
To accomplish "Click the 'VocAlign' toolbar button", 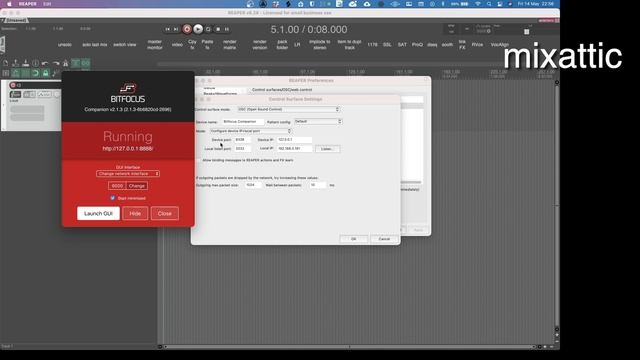I will point(500,44).
